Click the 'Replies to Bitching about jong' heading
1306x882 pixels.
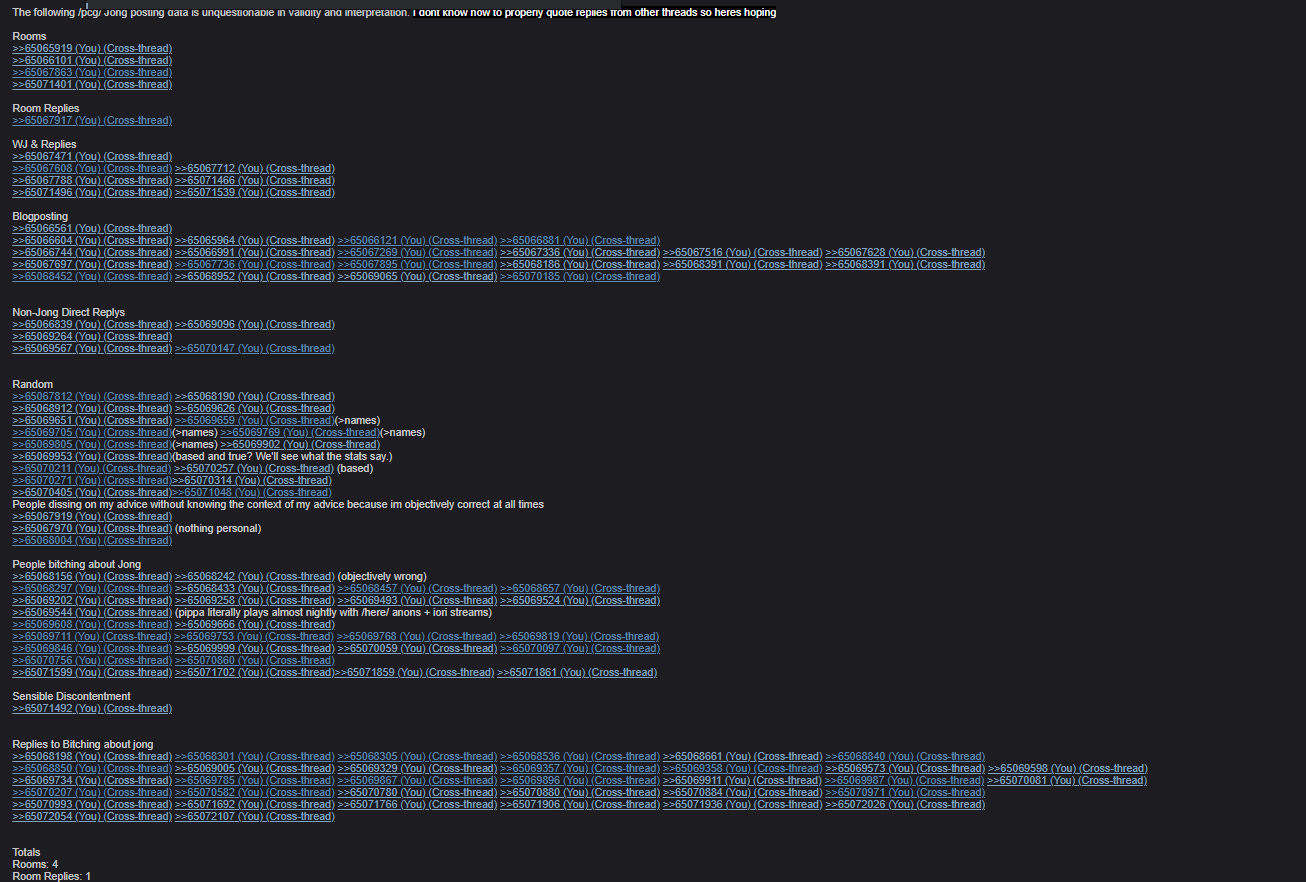coord(82,744)
